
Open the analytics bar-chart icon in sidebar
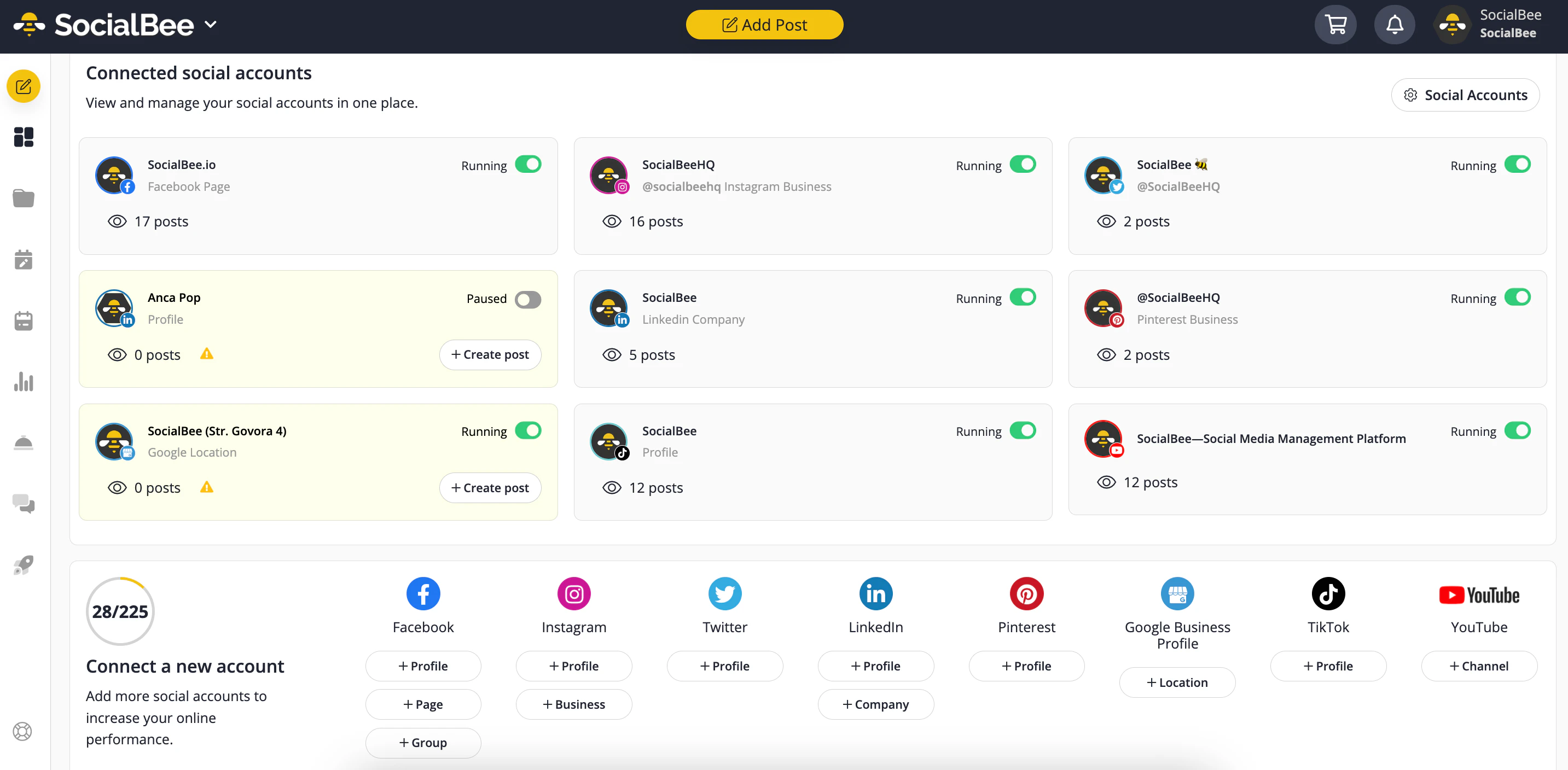pos(23,382)
